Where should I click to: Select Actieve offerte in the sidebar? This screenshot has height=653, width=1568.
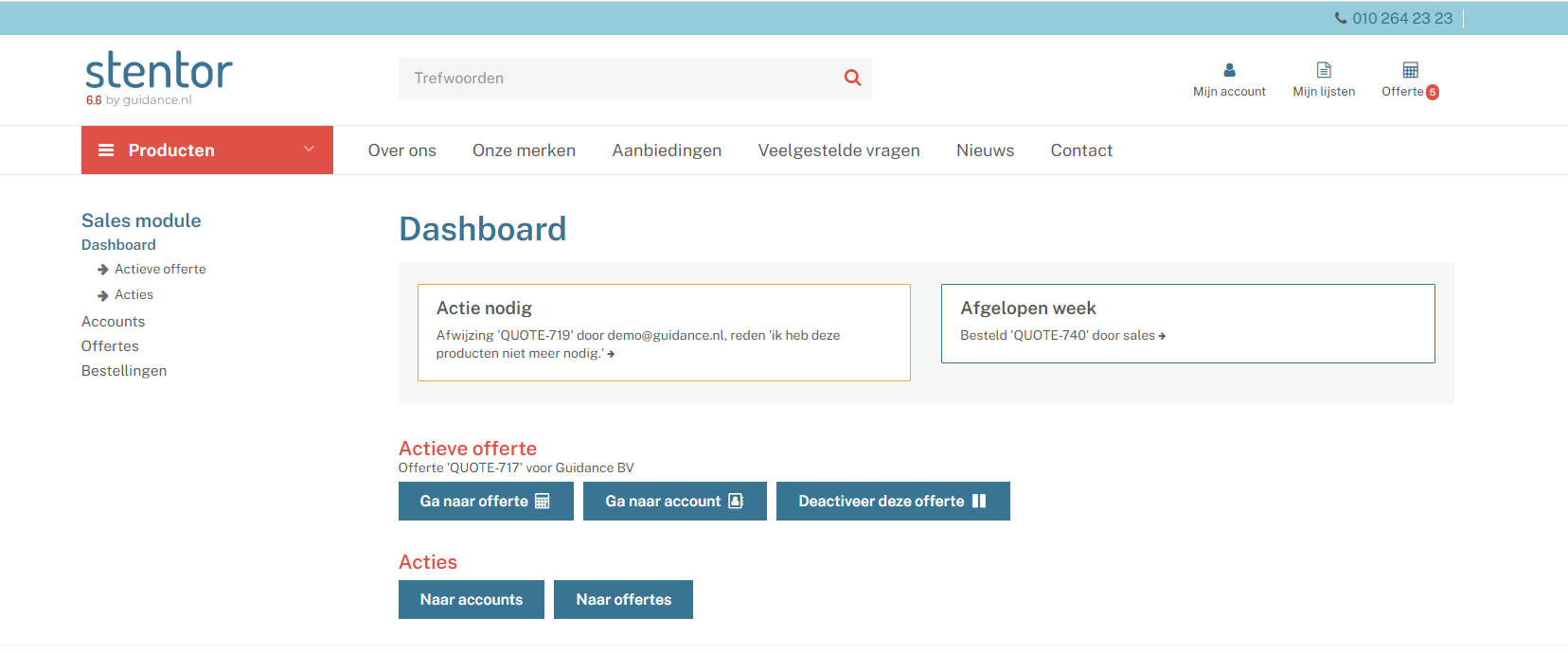coord(160,270)
